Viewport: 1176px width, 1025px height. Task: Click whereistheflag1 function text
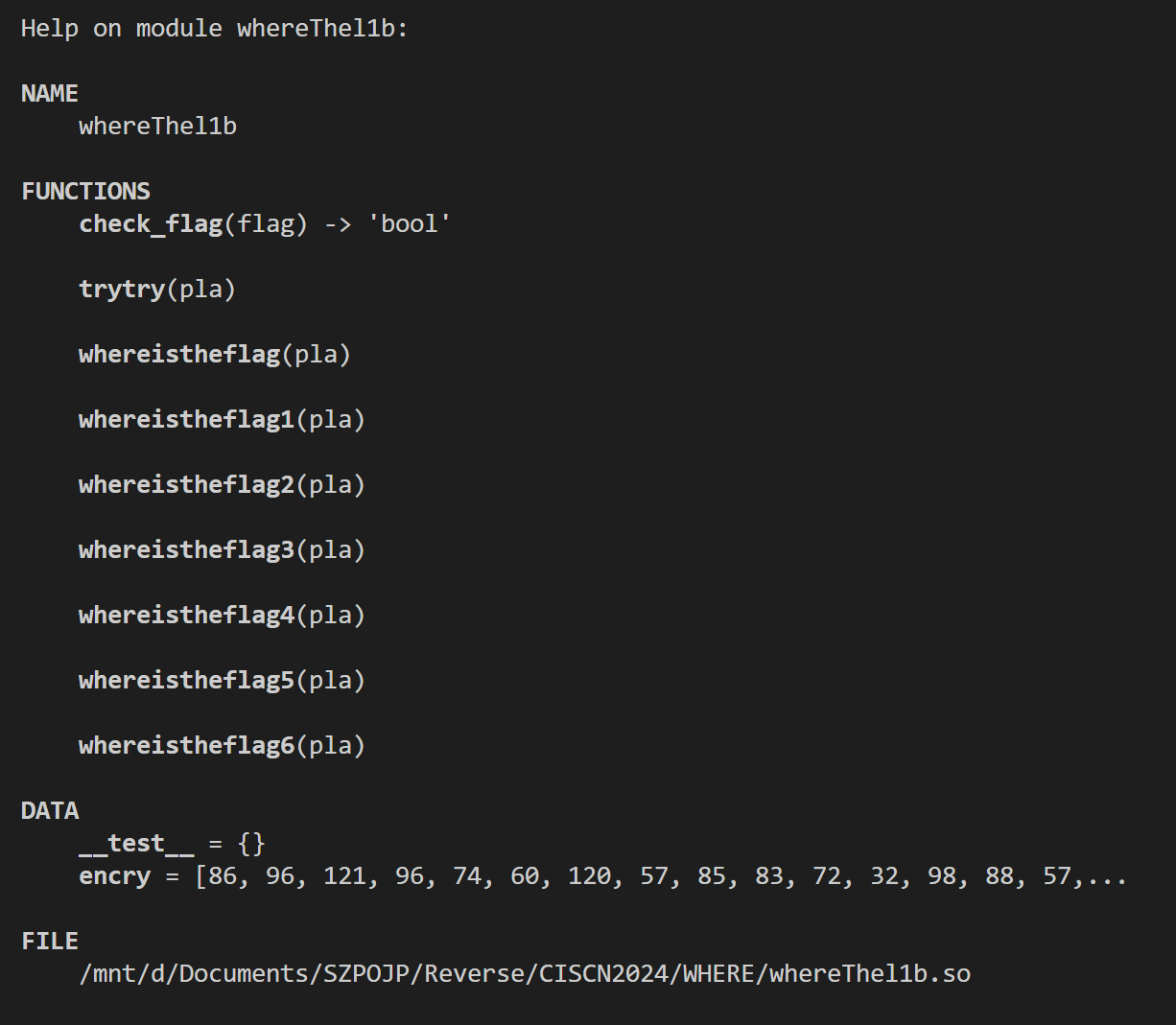187,419
